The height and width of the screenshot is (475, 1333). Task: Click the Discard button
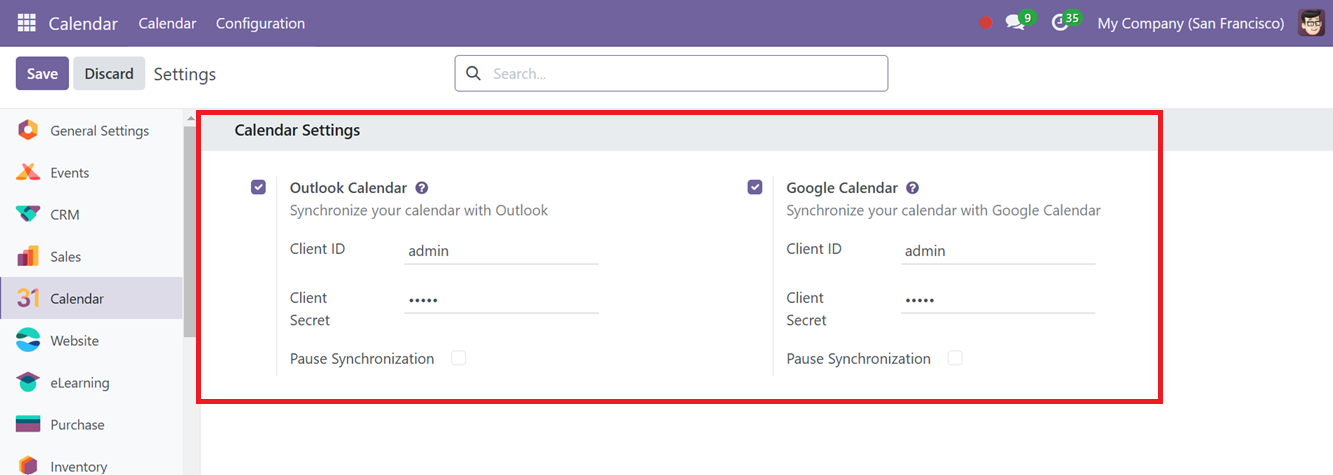109,73
